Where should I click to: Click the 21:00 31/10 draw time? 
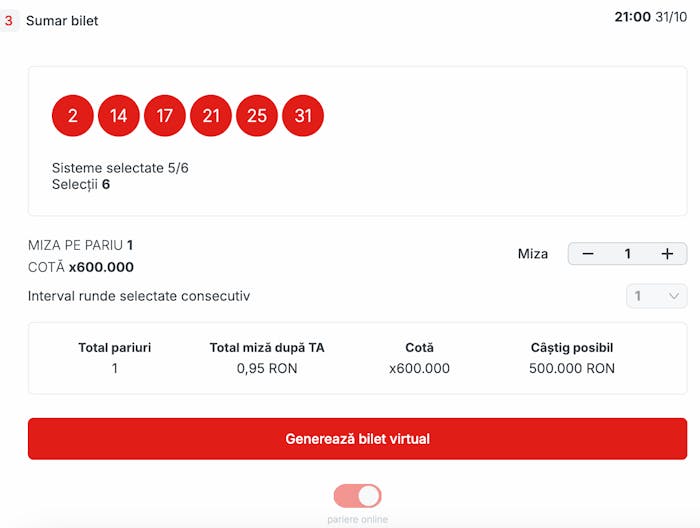pyautogui.click(x=650, y=17)
